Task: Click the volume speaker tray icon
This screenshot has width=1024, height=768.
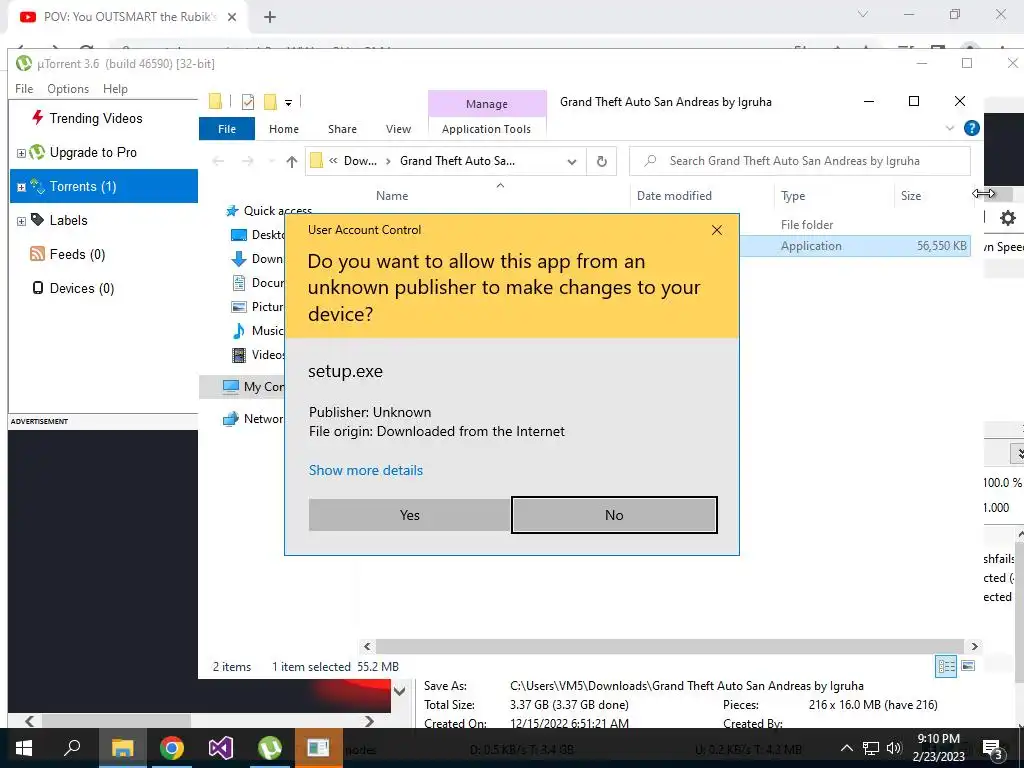Action: pyautogui.click(x=893, y=748)
